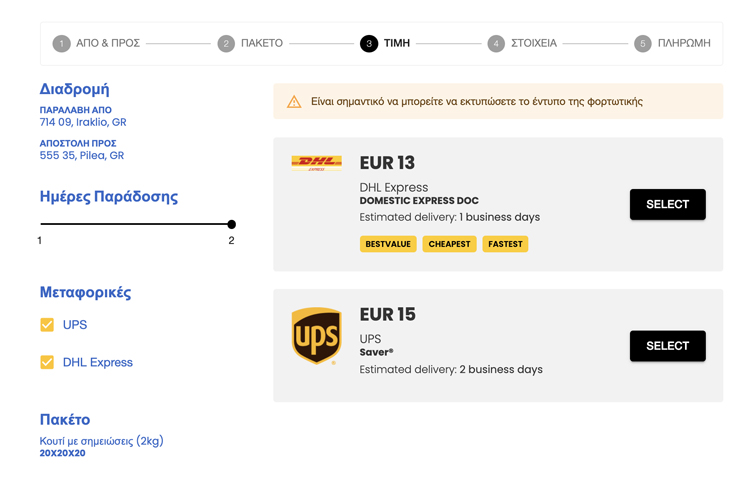The width and height of the screenshot is (750, 478).
Task: Click the delivery days slider handle
Action: click(232, 224)
